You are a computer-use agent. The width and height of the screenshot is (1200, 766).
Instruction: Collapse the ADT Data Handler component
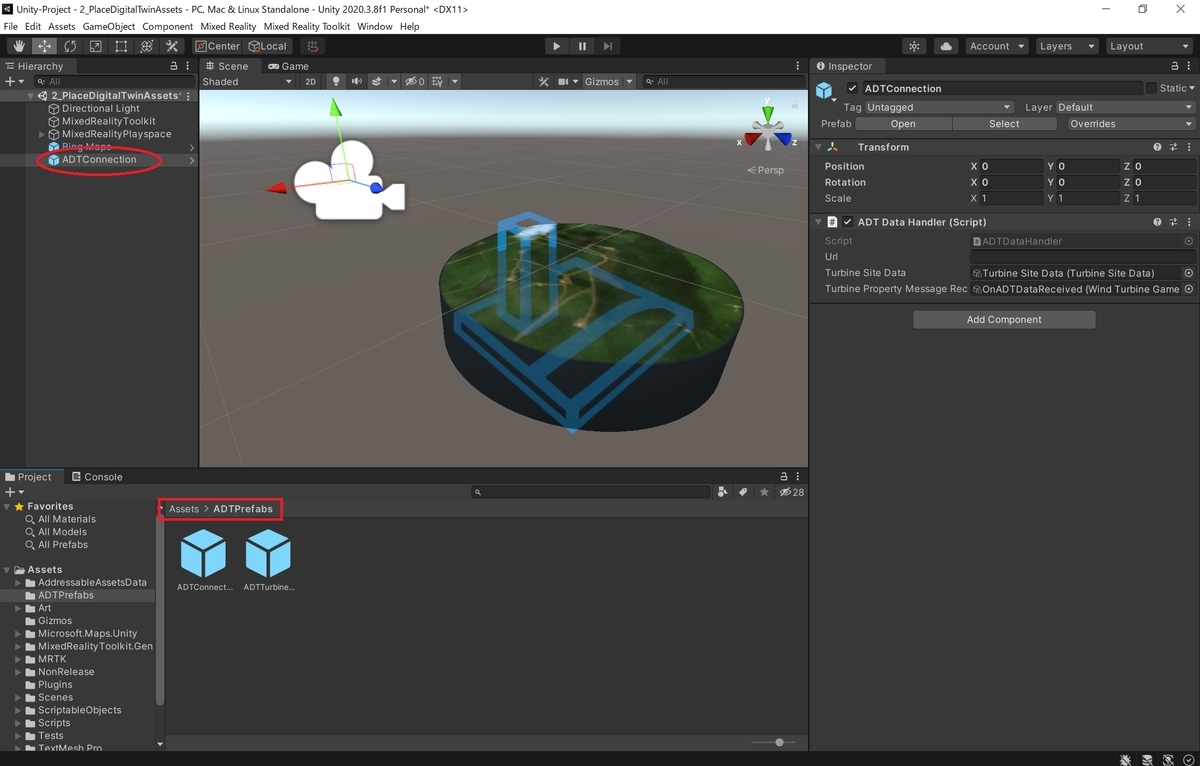(x=818, y=222)
